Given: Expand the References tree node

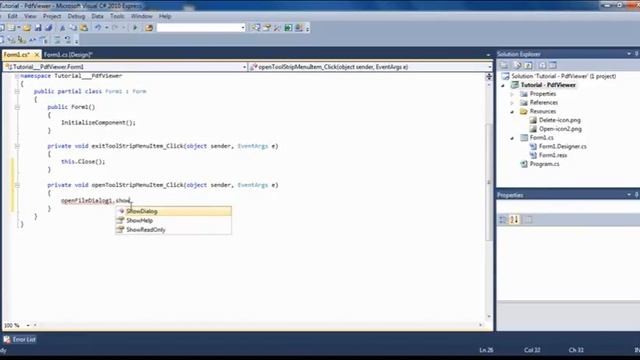Looking at the screenshot, I should (x=512, y=103).
